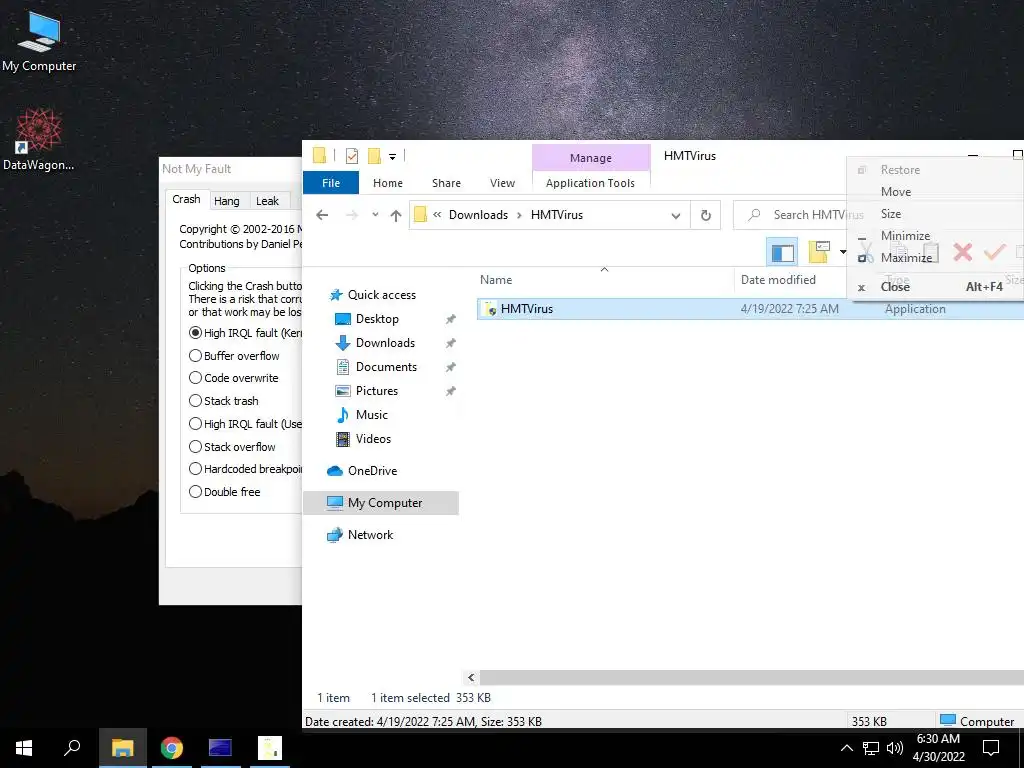Select High IRQL fault (User) radio button
The image size is (1024, 768).
pos(195,423)
